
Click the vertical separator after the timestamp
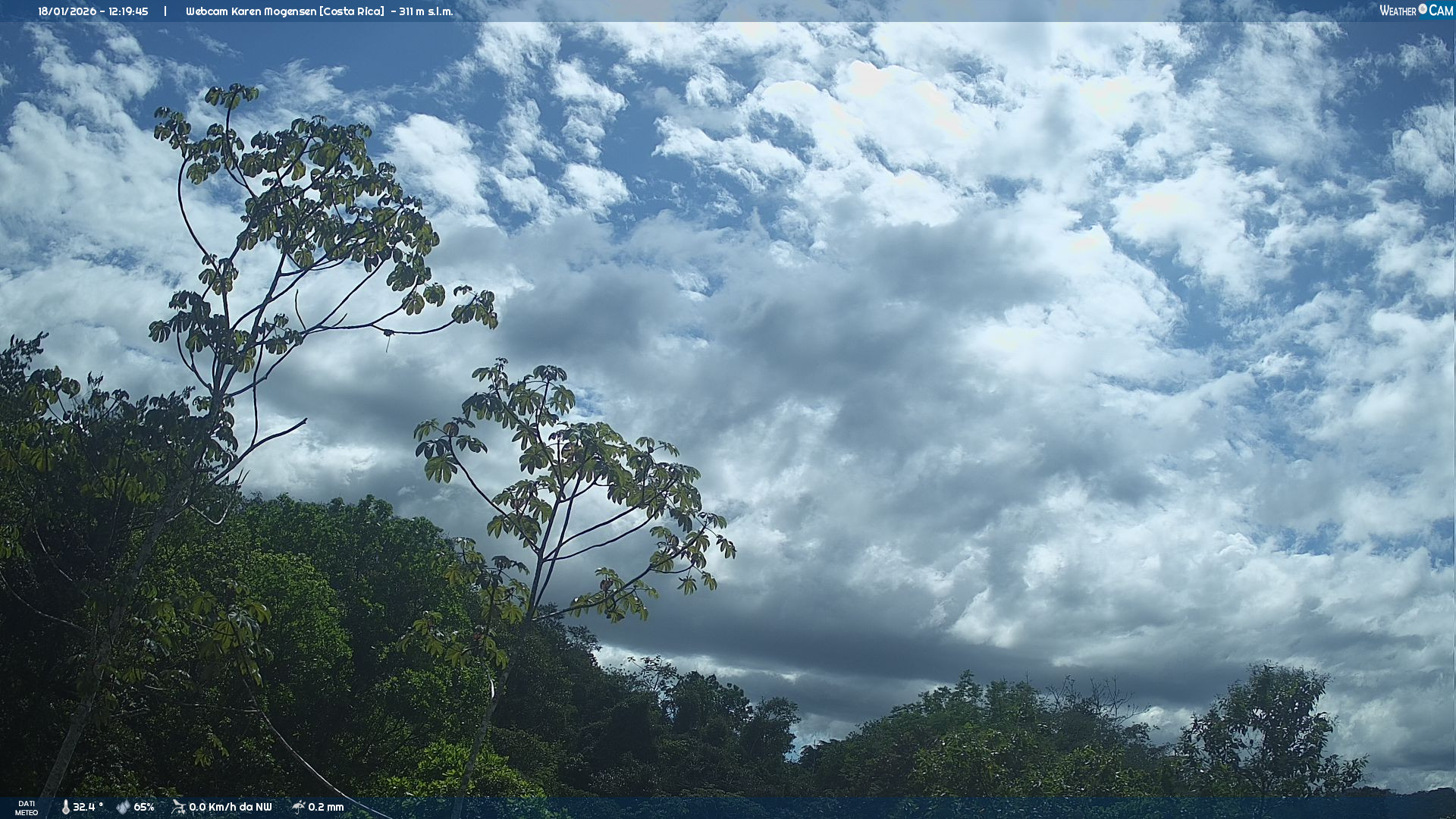click(165, 11)
